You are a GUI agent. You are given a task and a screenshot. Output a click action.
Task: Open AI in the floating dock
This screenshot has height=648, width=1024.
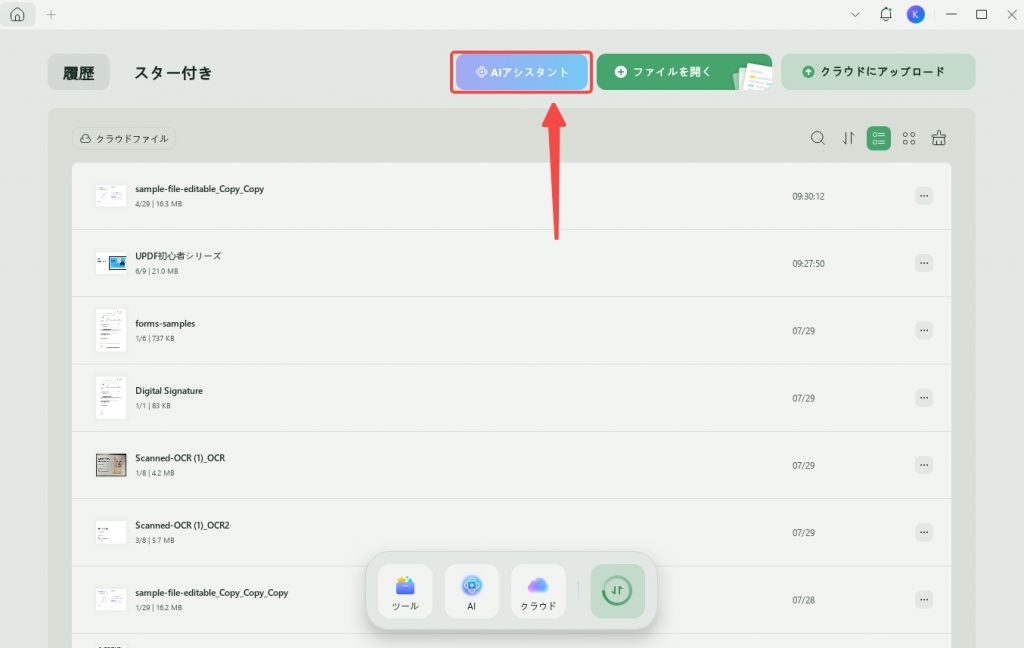(x=472, y=591)
